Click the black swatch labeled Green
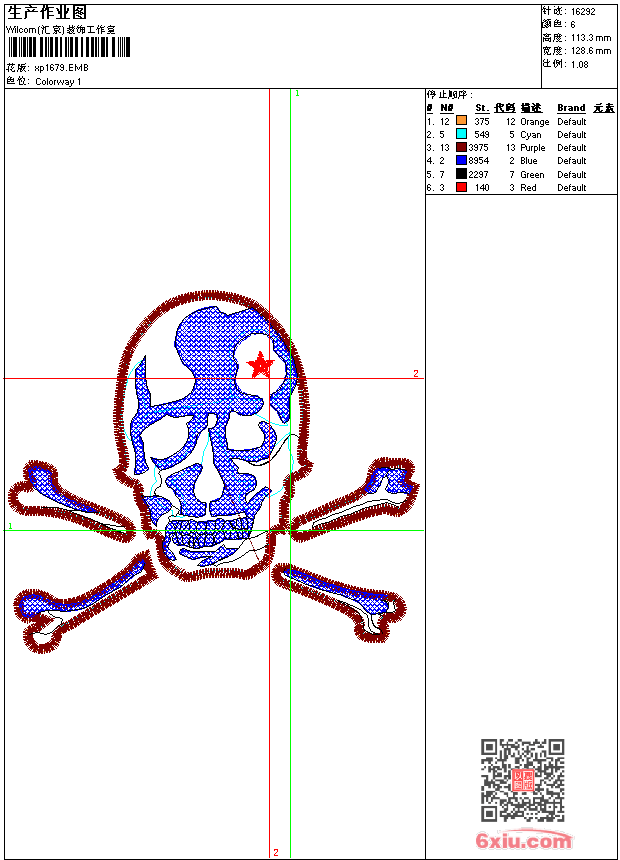The width and height of the screenshot is (620, 860). coord(461,174)
